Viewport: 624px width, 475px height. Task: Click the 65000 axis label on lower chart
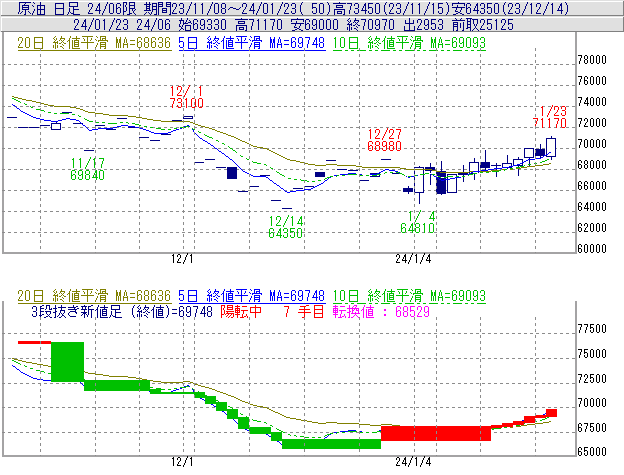pos(592,452)
